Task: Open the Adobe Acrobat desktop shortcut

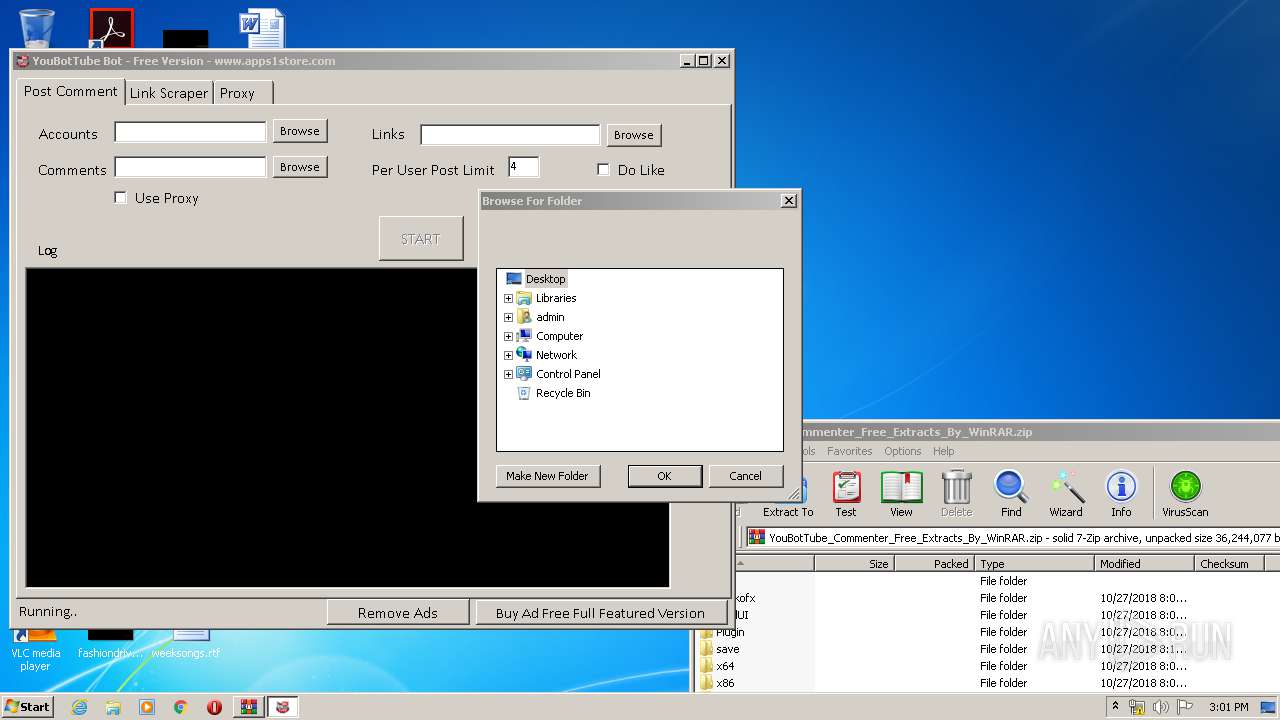Action: 111,28
